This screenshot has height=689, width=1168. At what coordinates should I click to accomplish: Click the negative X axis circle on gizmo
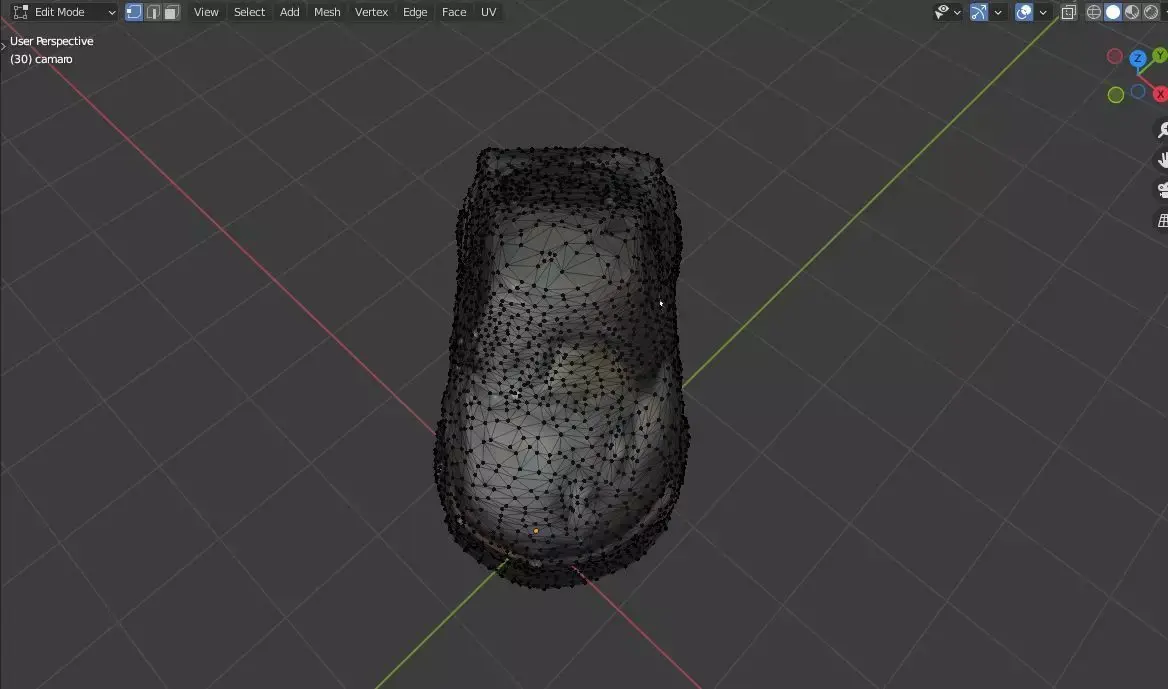[1114, 56]
